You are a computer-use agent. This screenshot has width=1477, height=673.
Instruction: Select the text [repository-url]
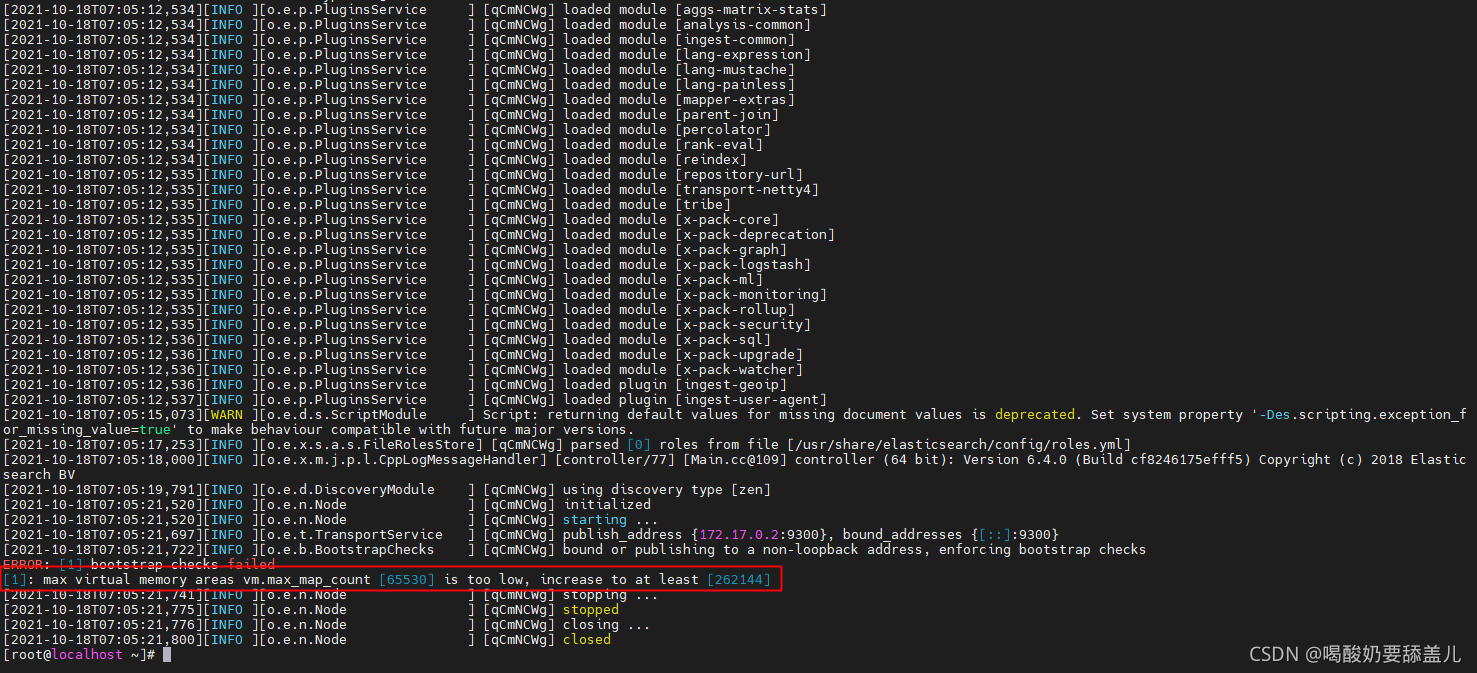coord(739,175)
